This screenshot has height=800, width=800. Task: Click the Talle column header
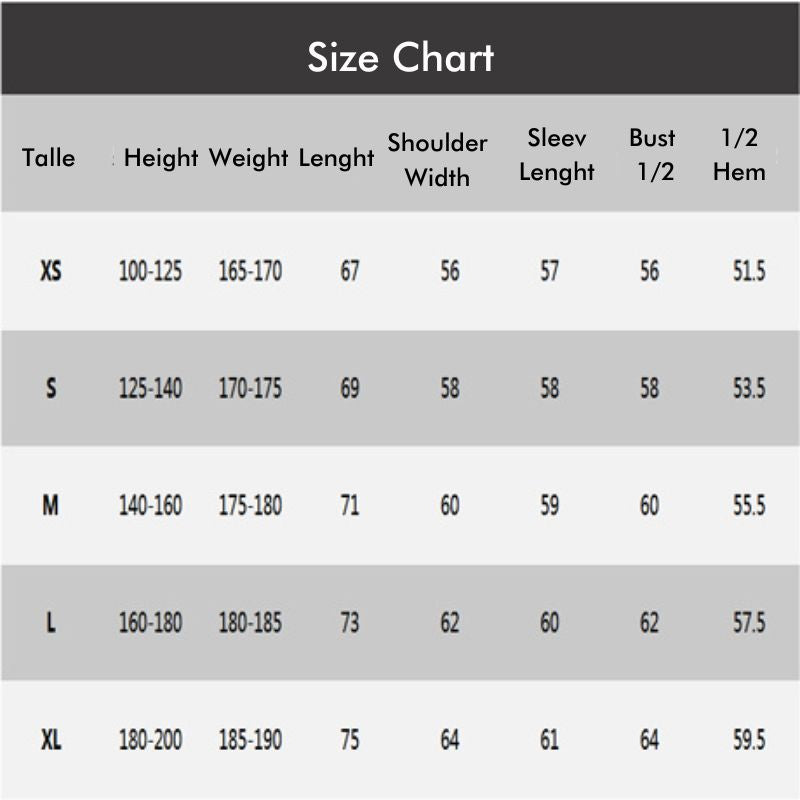click(x=48, y=158)
